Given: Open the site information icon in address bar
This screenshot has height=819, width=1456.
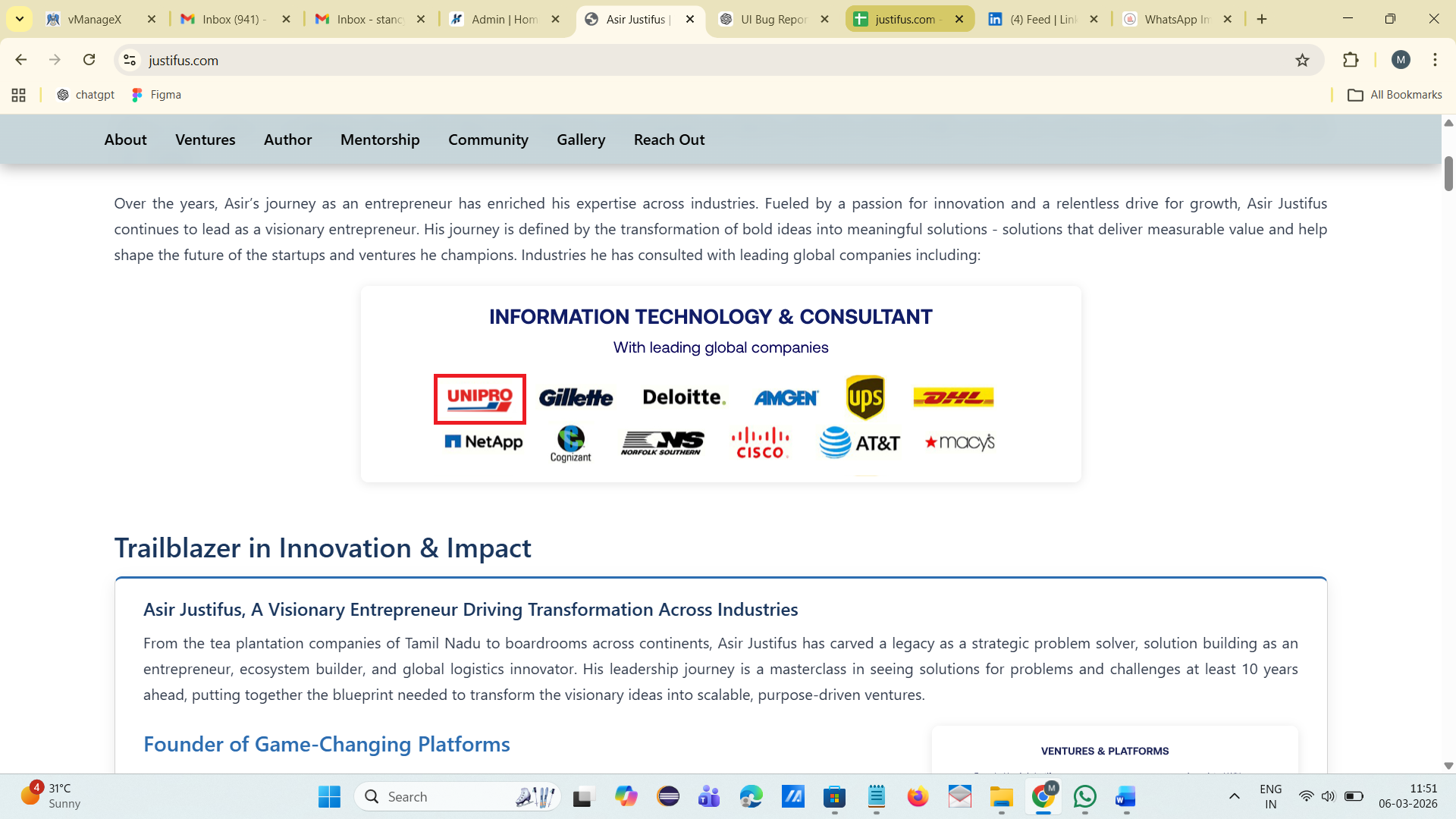Looking at the screenshot, I should tap(130, 60).
